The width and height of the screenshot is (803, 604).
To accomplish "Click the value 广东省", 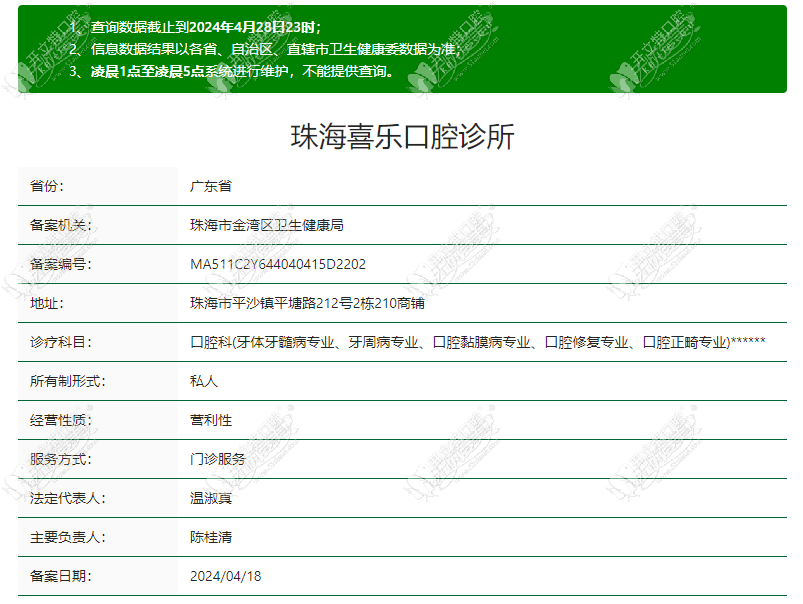I will pyautogui.click(x=211, y=186).
